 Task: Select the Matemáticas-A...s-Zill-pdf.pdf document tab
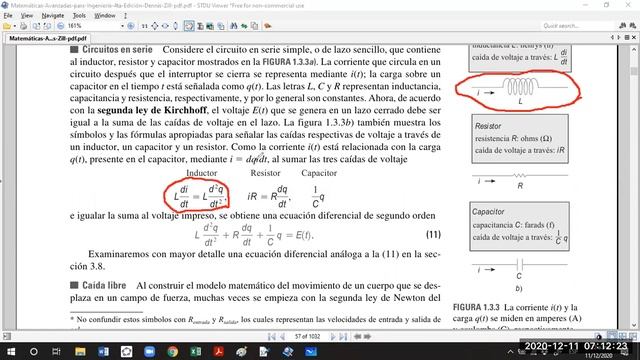pos(47,38)
